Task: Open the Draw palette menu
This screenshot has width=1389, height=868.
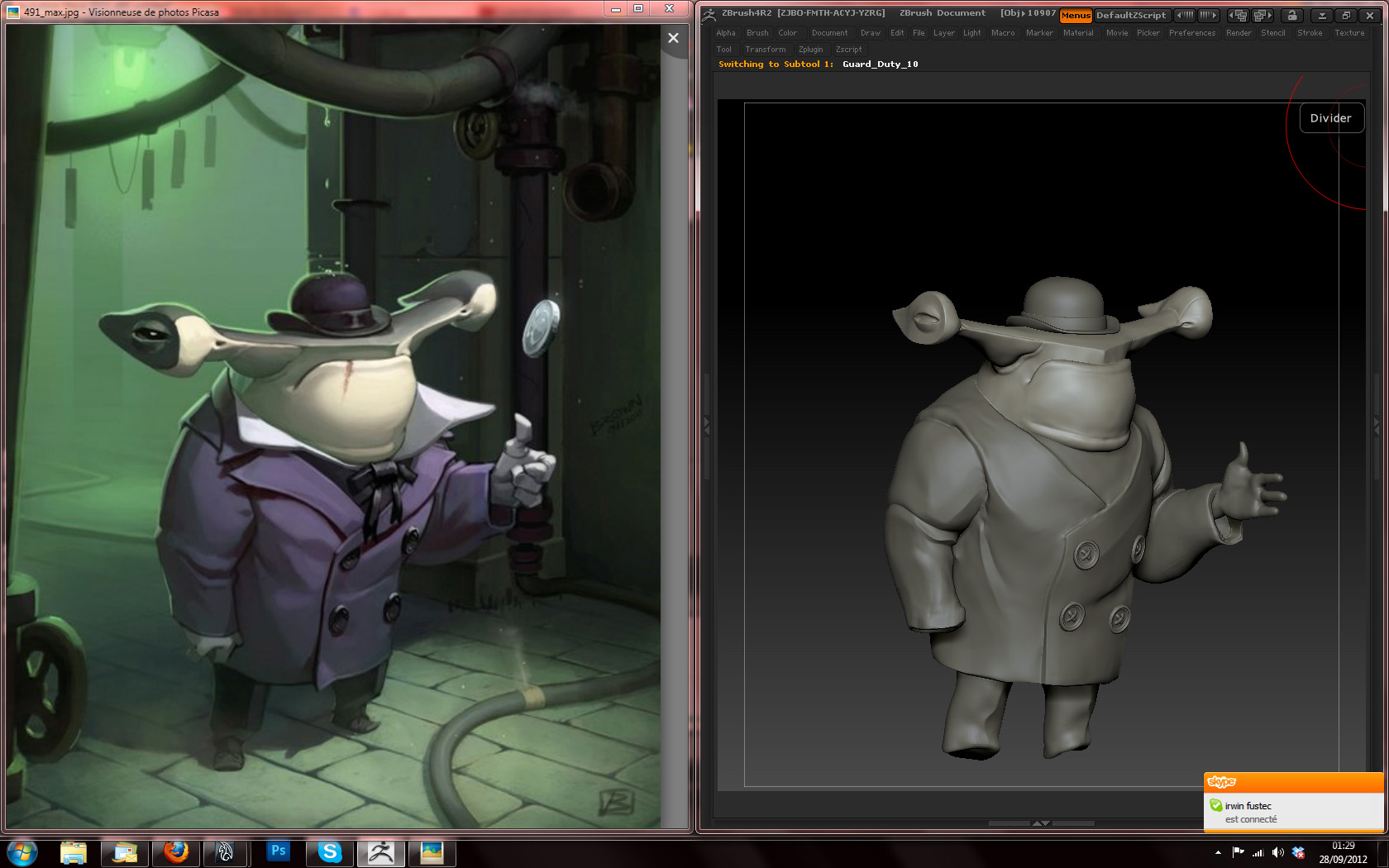Action: click(x=871, y=33)
